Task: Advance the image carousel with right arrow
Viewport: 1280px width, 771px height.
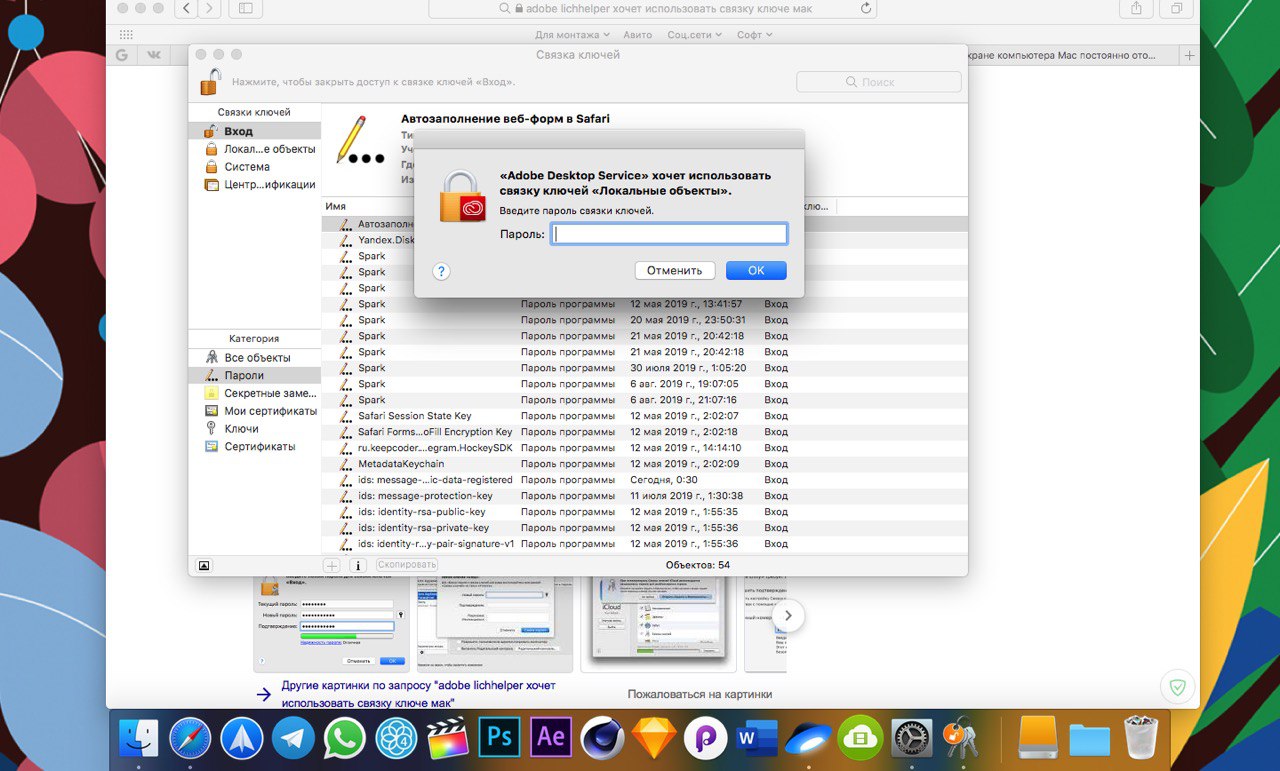Action: coord(788,615)
